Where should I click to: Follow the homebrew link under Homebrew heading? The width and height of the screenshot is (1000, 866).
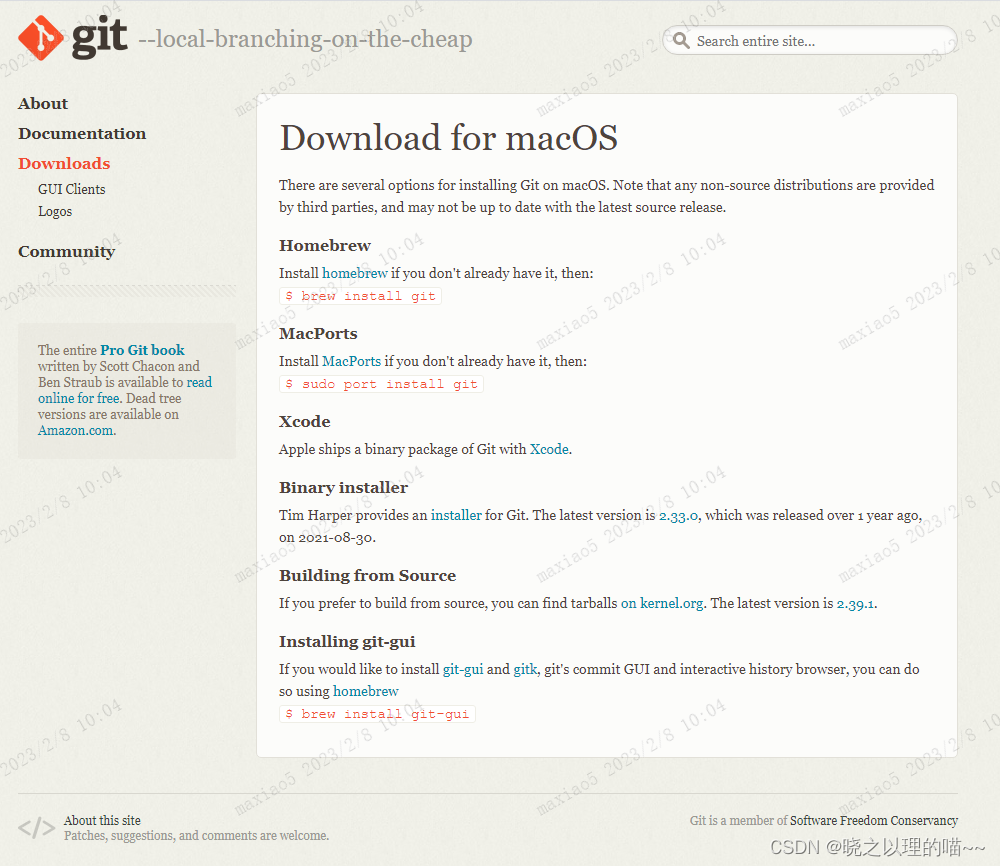tap(355, 273)
